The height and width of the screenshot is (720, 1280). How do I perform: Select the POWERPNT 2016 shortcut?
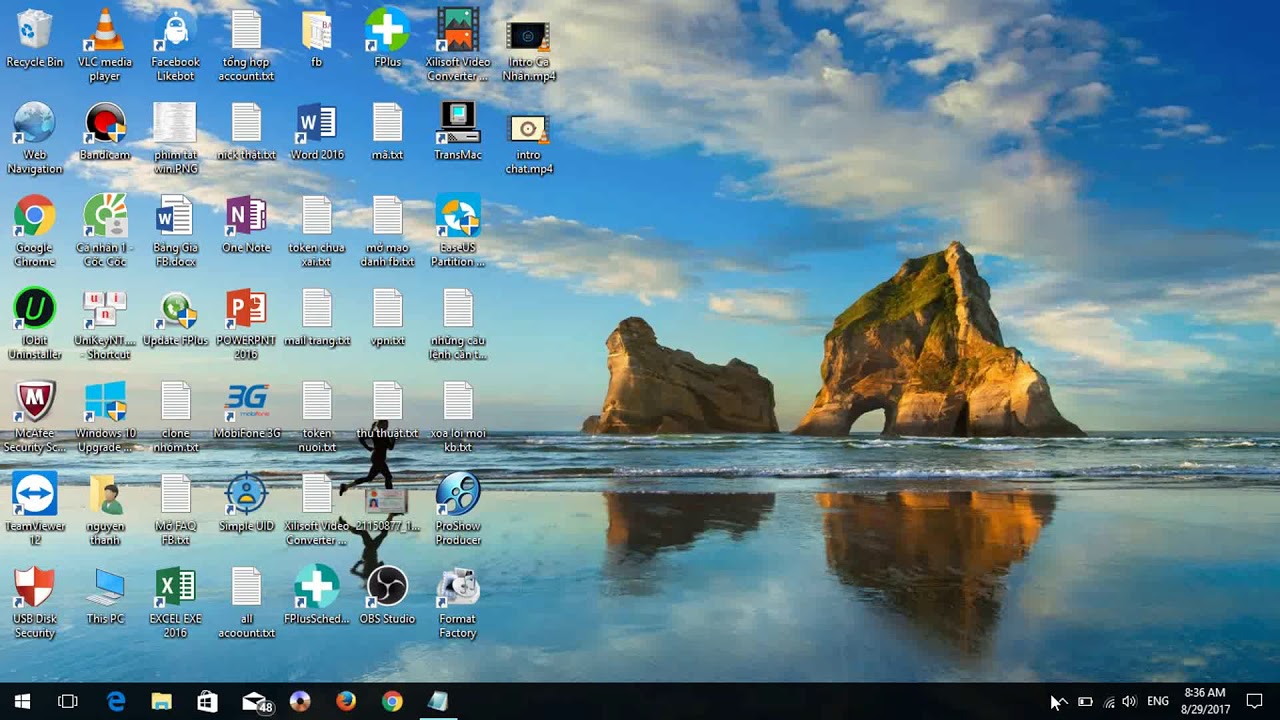coord(246,324)
